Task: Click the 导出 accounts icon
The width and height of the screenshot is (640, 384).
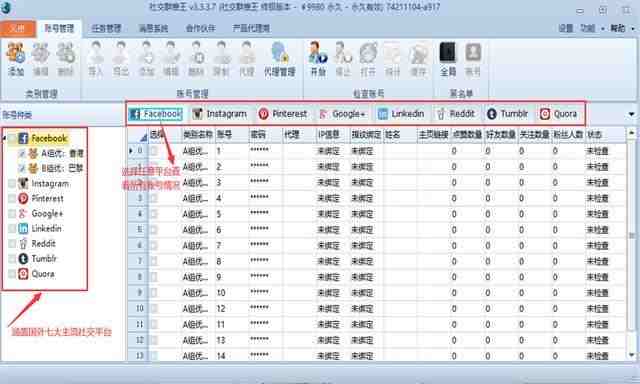Action: point(121,59)
